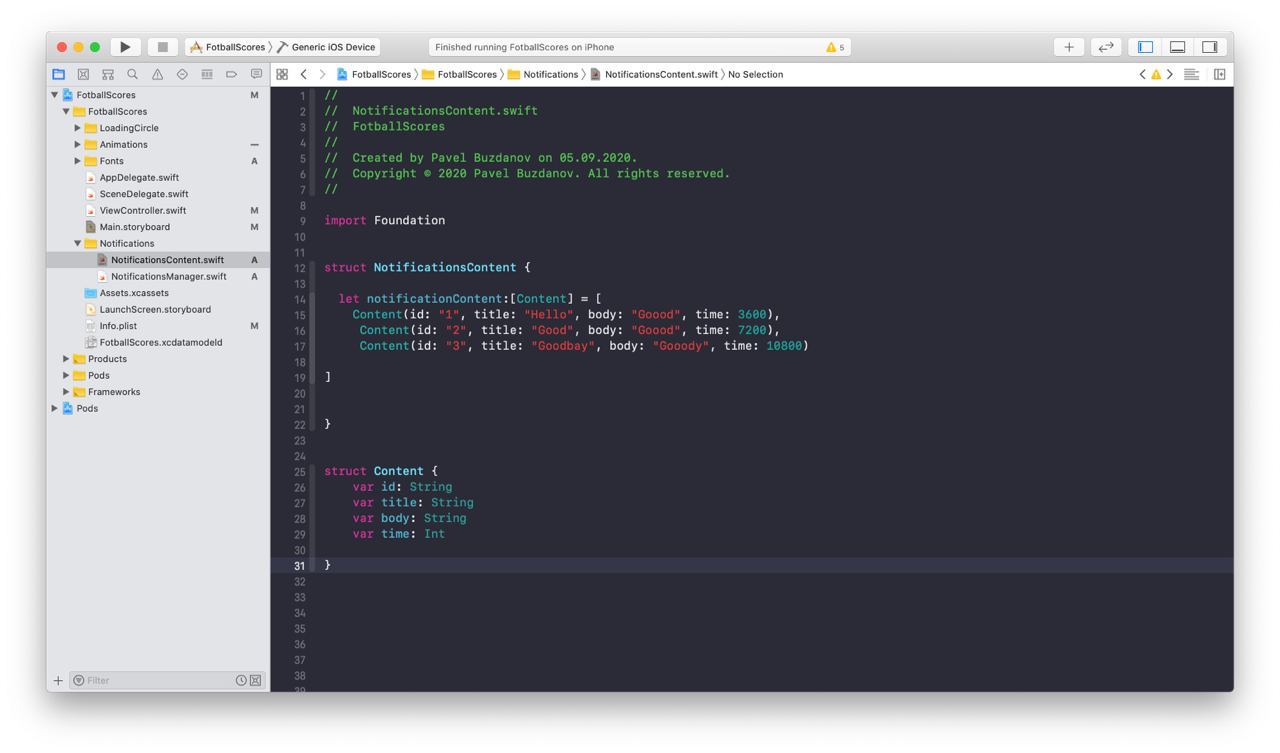
Task: Expand the Products group
Action: 66,359
